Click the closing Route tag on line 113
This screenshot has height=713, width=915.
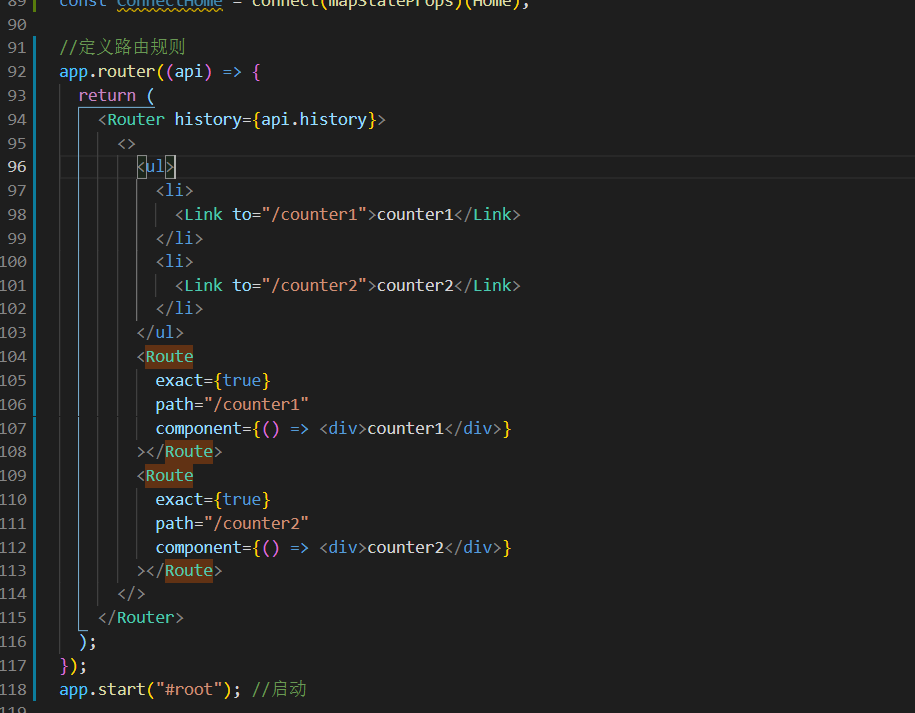(189, 570)
